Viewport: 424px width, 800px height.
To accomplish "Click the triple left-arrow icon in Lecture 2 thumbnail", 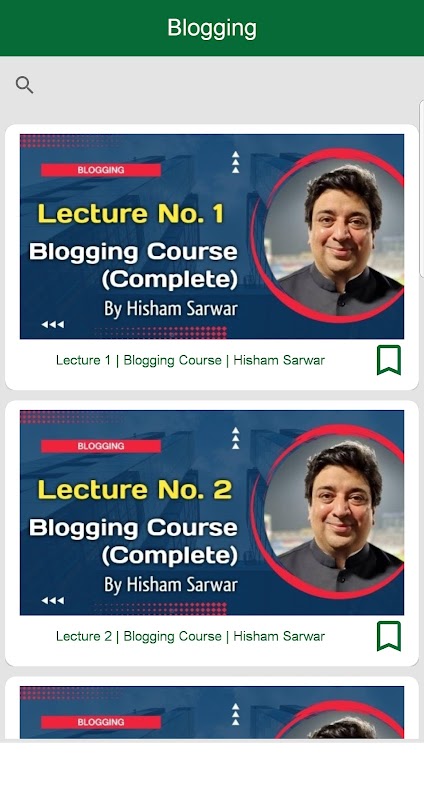I will coord(53,601).
